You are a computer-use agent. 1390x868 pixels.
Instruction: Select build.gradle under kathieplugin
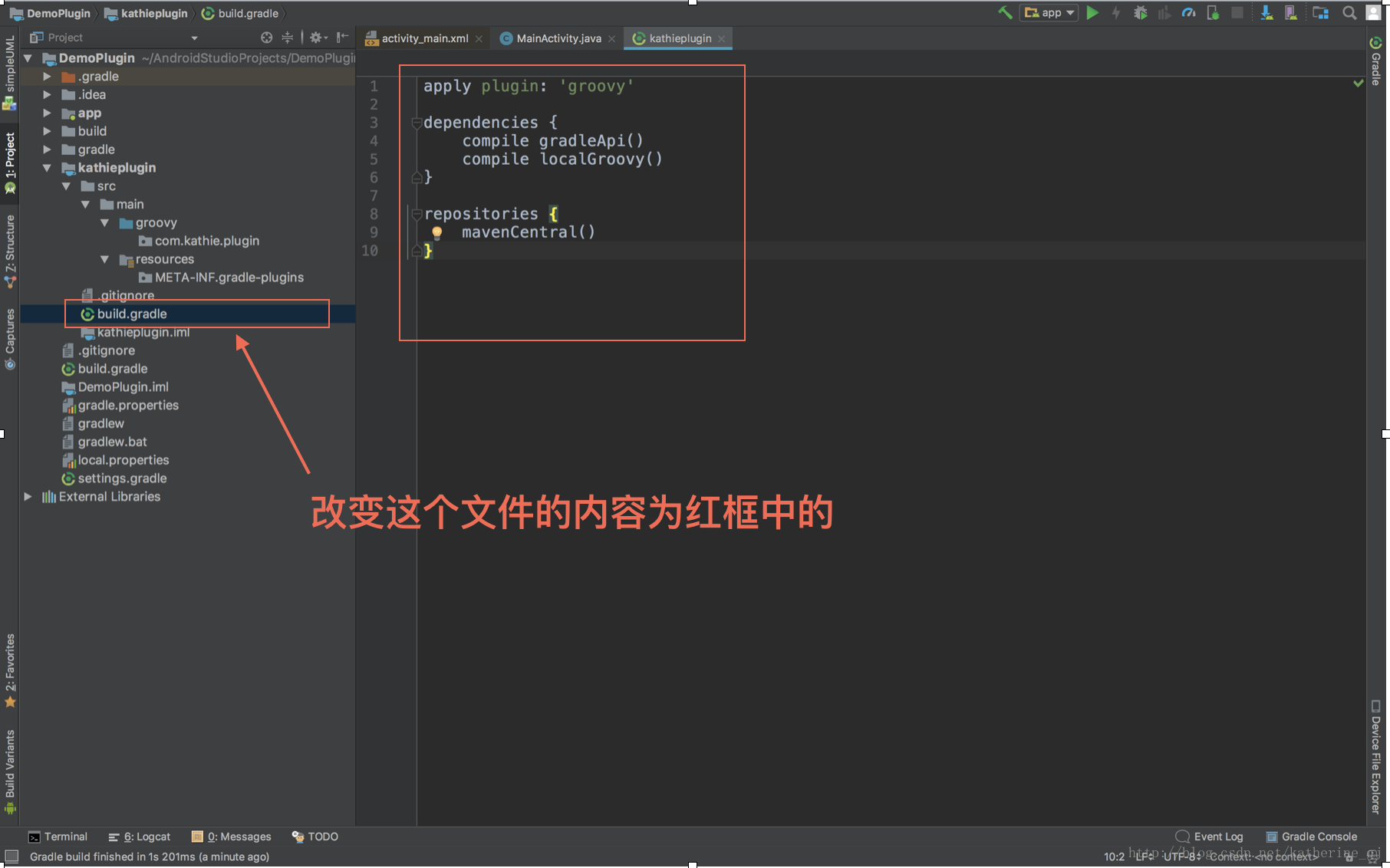(x=124, y=314)
